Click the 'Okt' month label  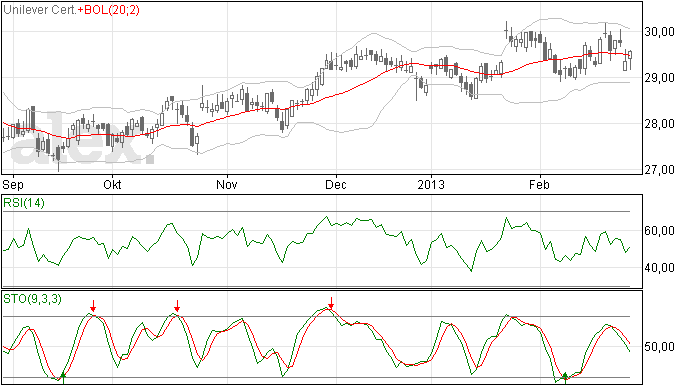pos(112,184)
